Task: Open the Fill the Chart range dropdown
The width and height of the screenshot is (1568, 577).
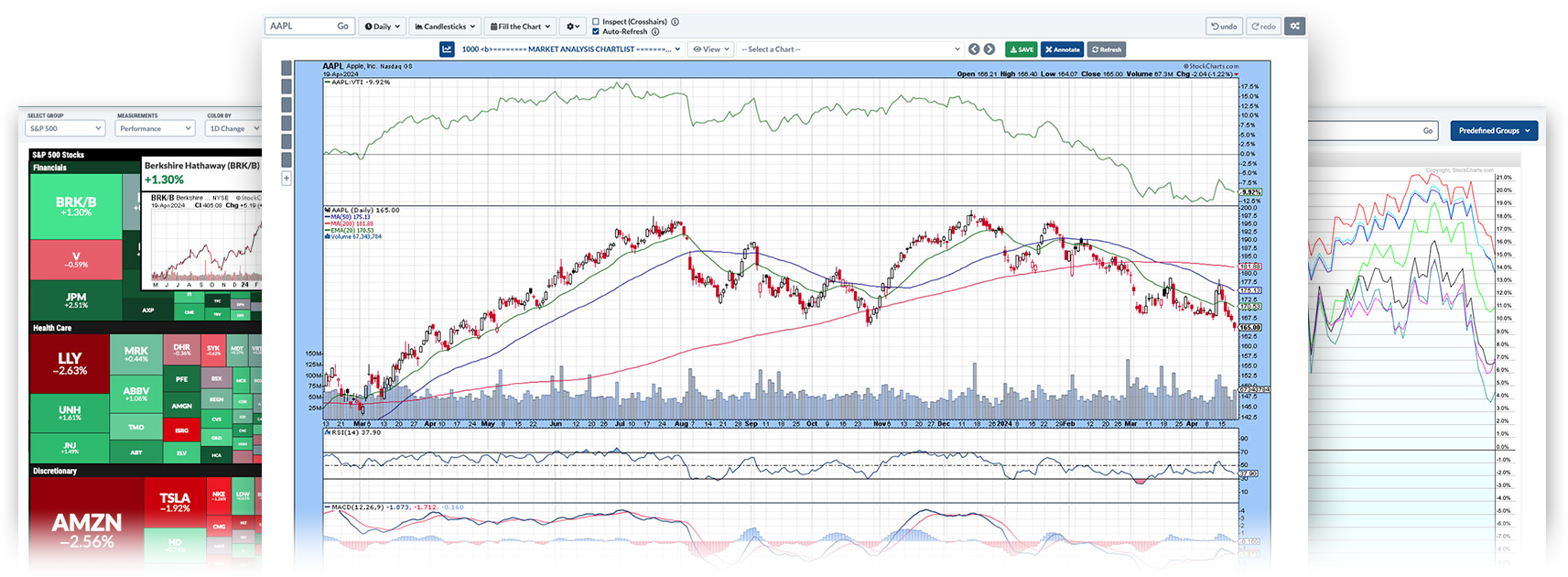Action: pyautogui.click(x=520, y=27)
